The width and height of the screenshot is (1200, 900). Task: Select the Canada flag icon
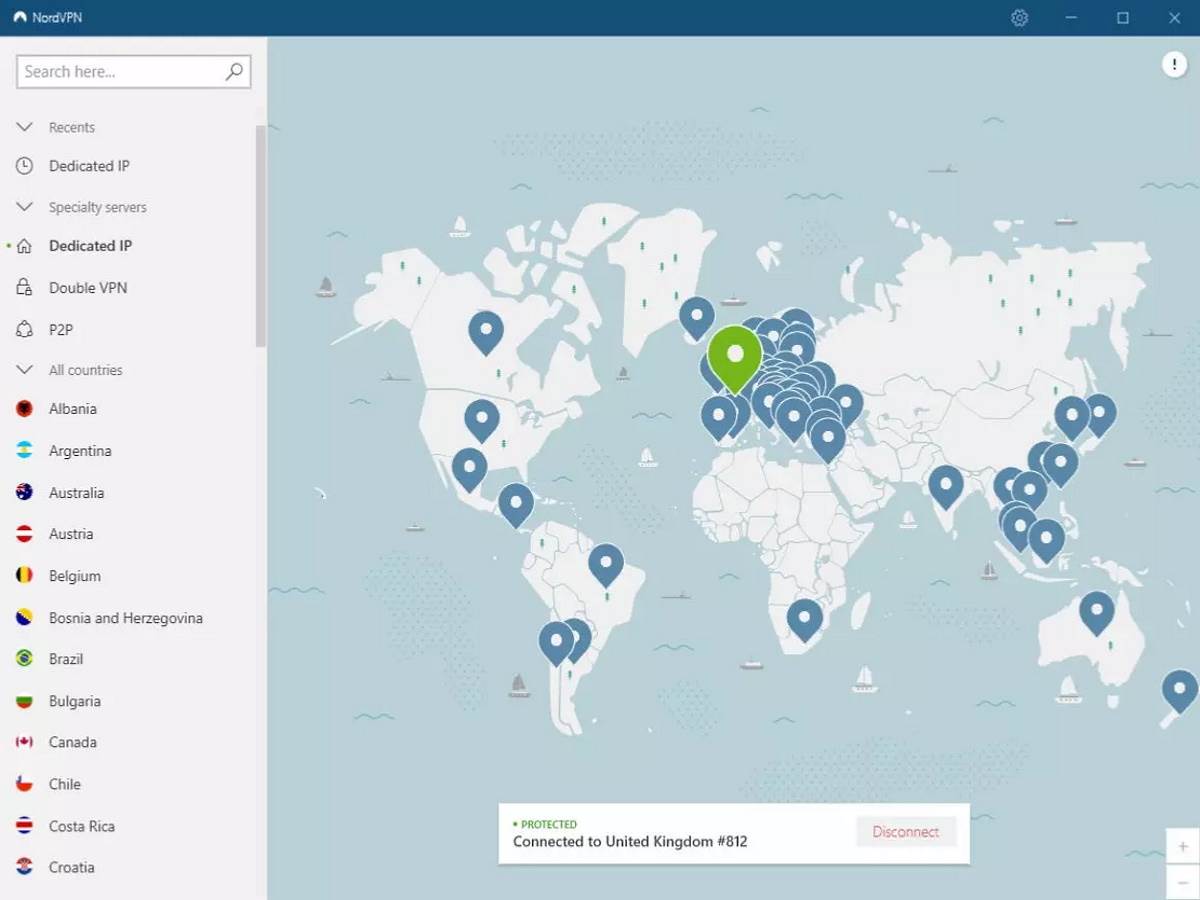[x=24, y=742]
